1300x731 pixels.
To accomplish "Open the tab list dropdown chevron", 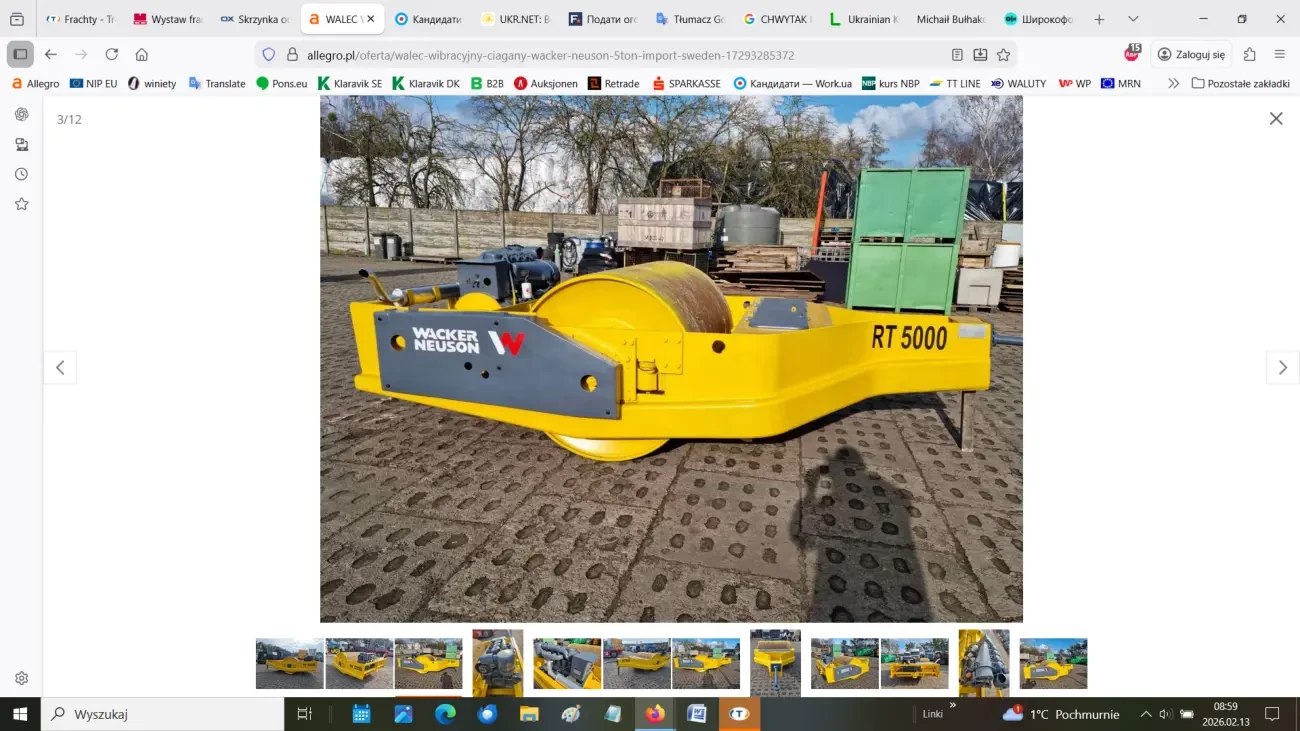I will pyautogui.click(x=1133, y=18).
